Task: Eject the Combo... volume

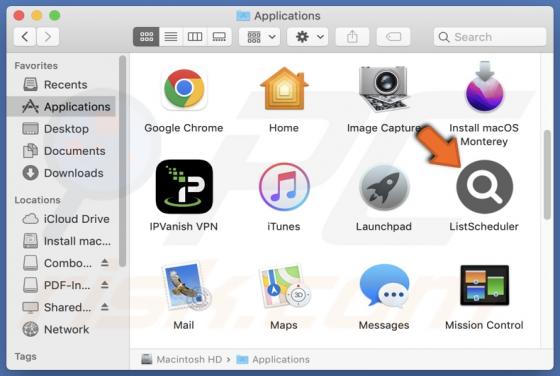Action: click(x=104, y=263)
